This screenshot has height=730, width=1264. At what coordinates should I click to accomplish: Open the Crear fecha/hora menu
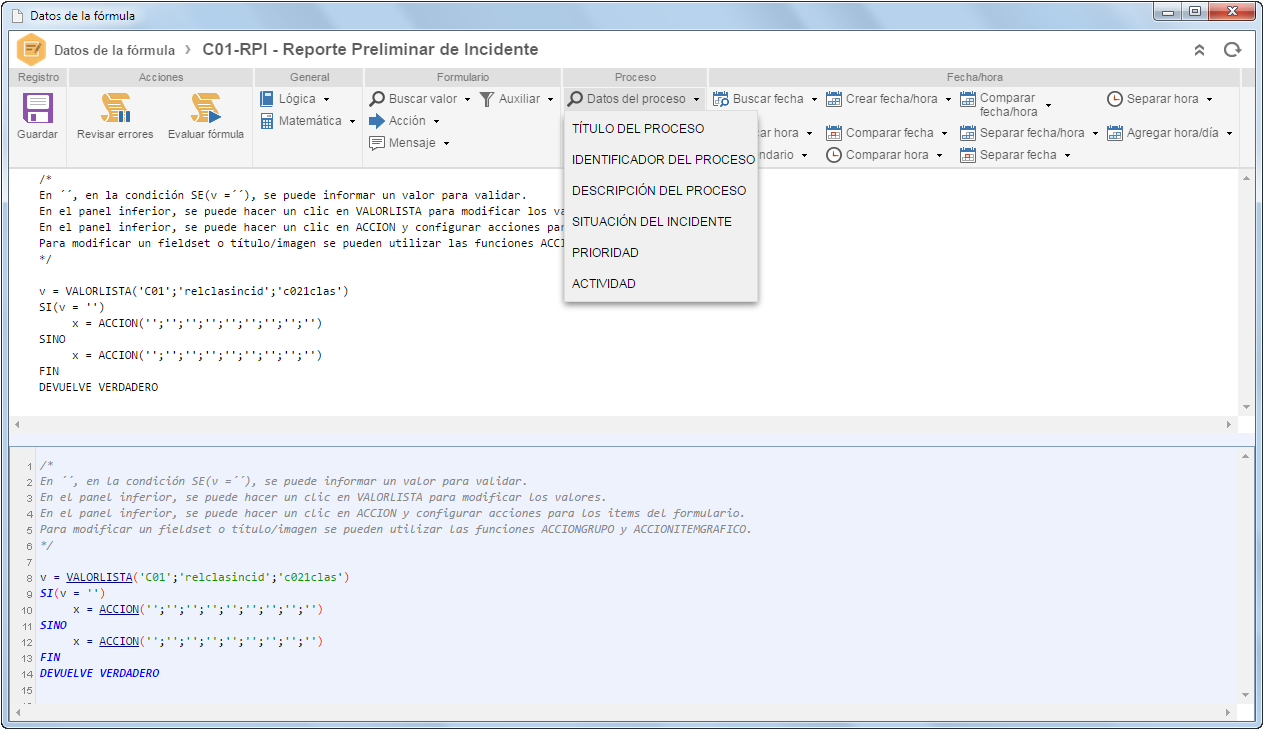click(x=888, y=99)
